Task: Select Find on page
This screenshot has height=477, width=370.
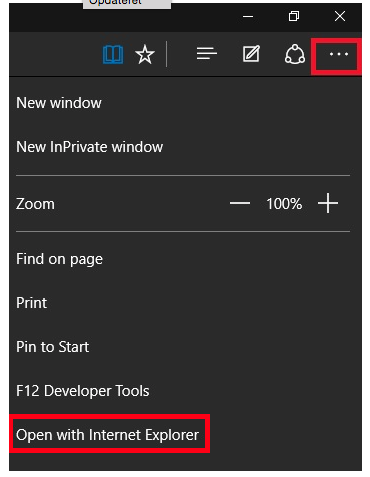Action: pyautogui.click(x=59, y=259)
